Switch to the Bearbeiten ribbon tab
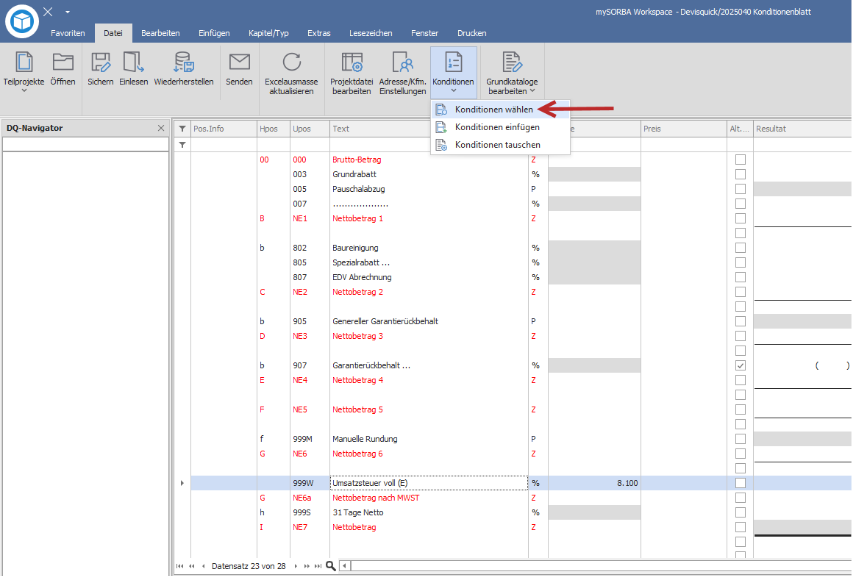852x576 pixels. click(x=160, y=33)
